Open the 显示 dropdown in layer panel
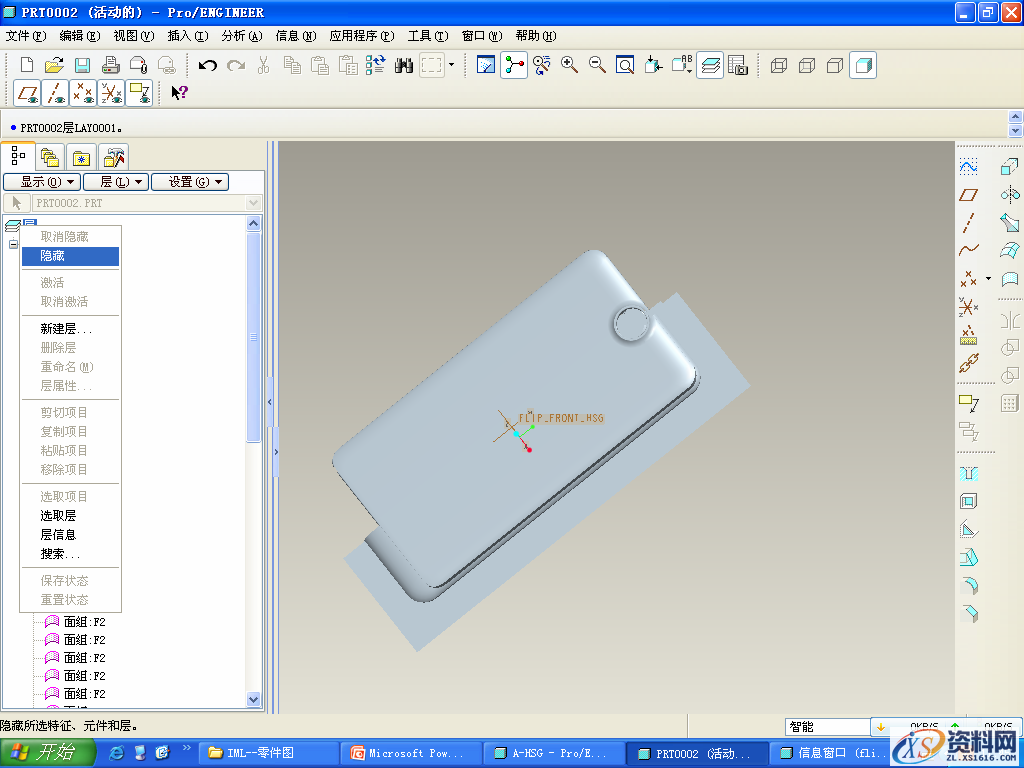Viewport: 1024px width, 768px height. click(42, 182)
